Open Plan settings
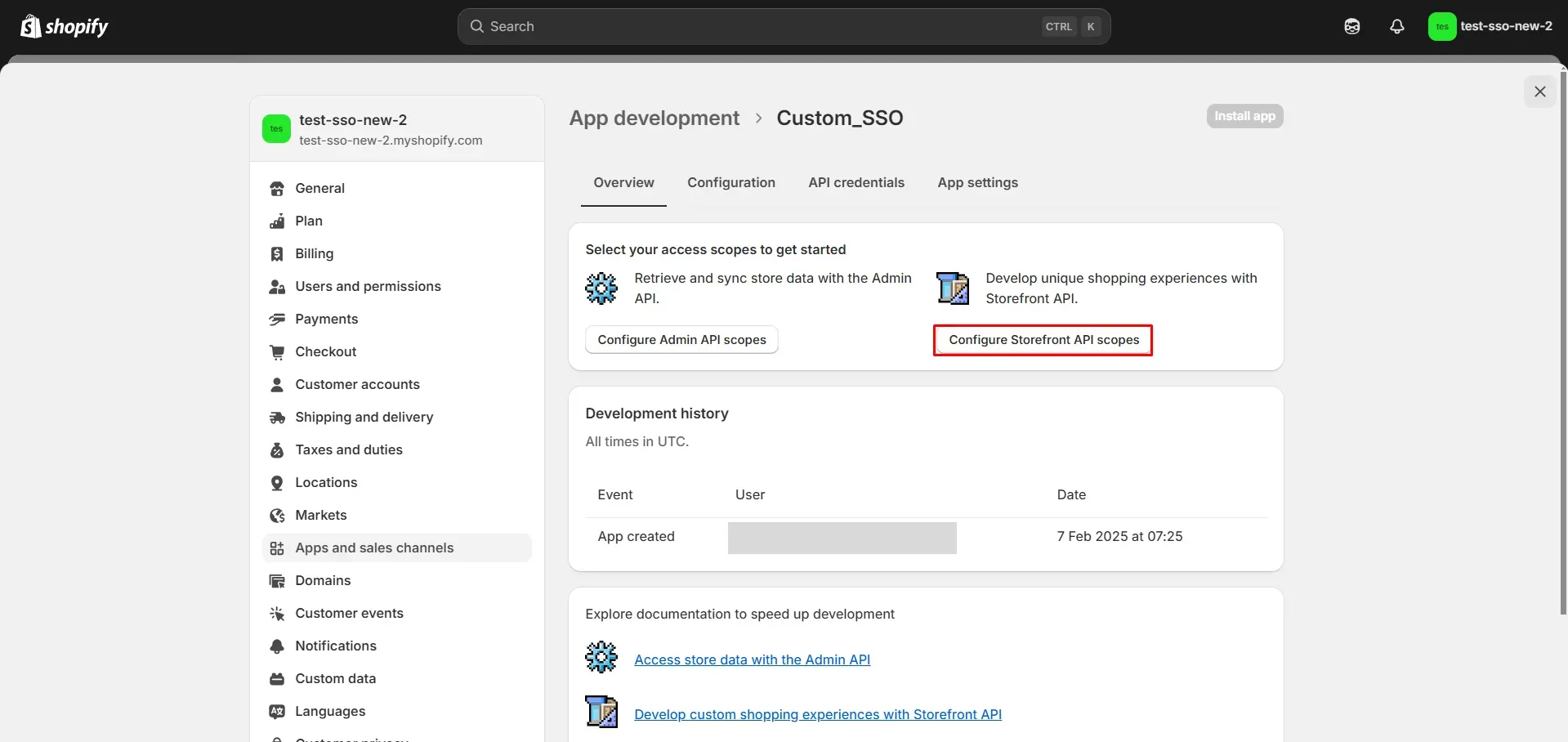 [397, 221]
